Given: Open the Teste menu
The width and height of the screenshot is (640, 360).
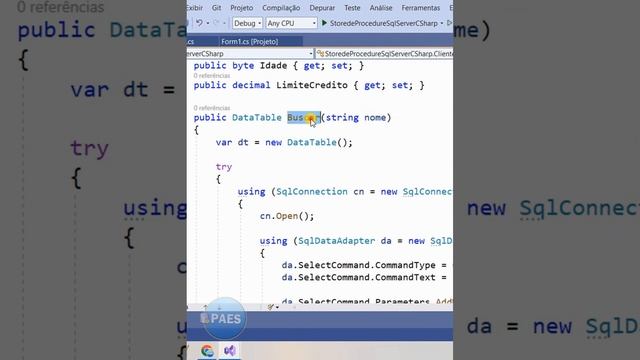Looking at the screenshot, I should click(x=352, y=8).
